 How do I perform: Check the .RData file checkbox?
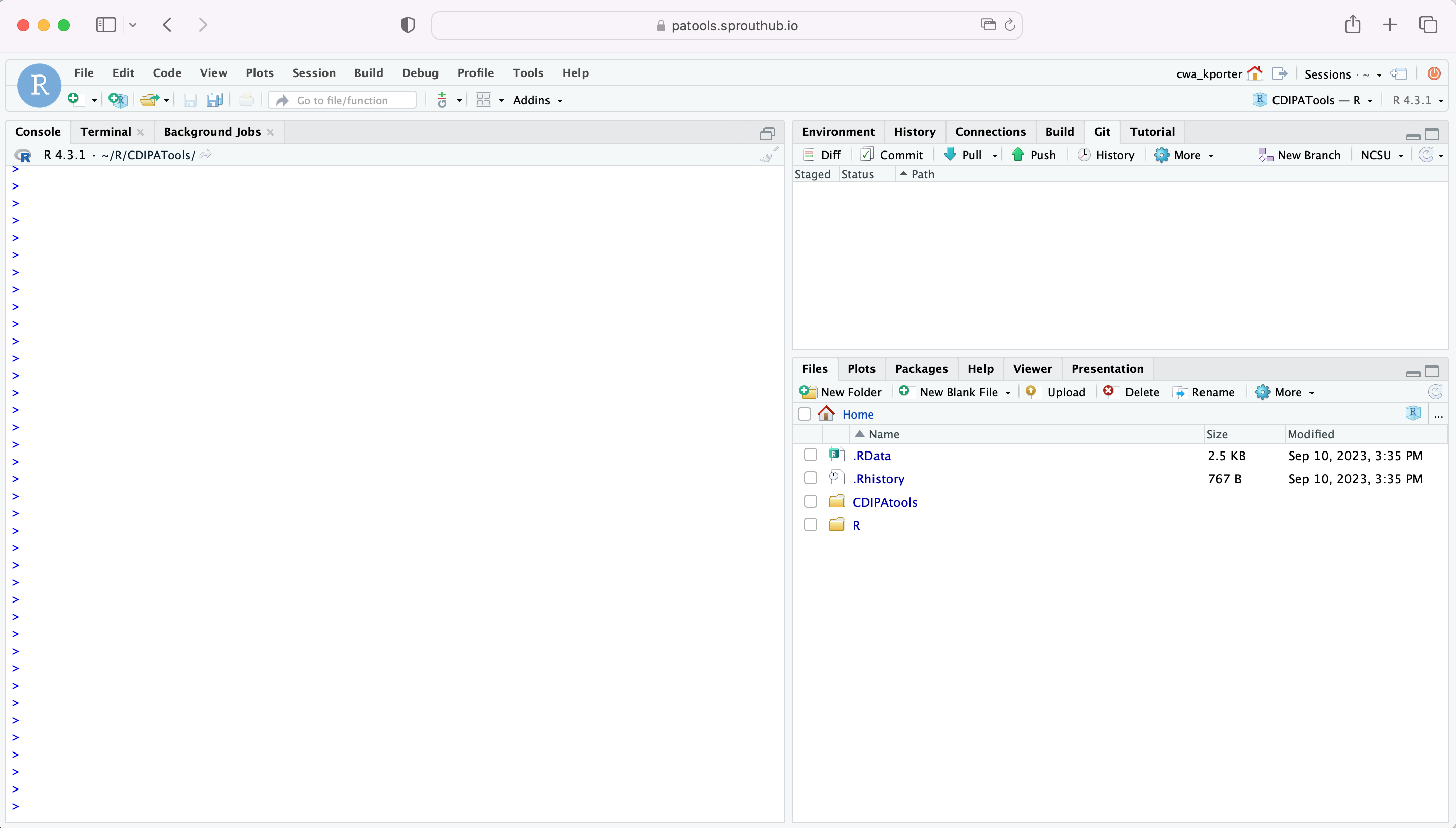(x=811, y=455)
